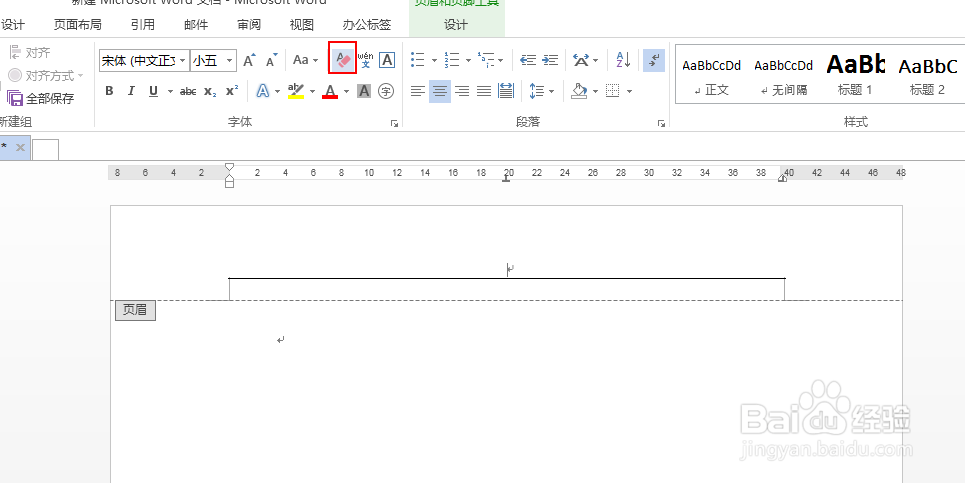Open new blank document tab
This screenshot has height=483, width=965.
[x=46, y=150]
